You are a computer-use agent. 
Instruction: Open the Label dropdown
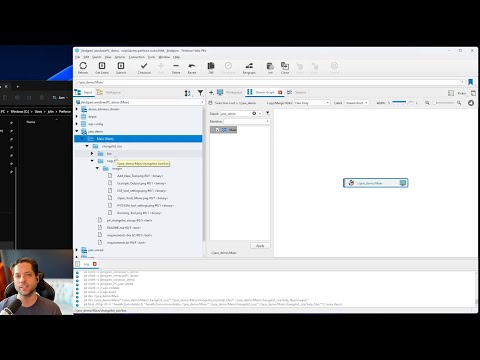(357, 103)
